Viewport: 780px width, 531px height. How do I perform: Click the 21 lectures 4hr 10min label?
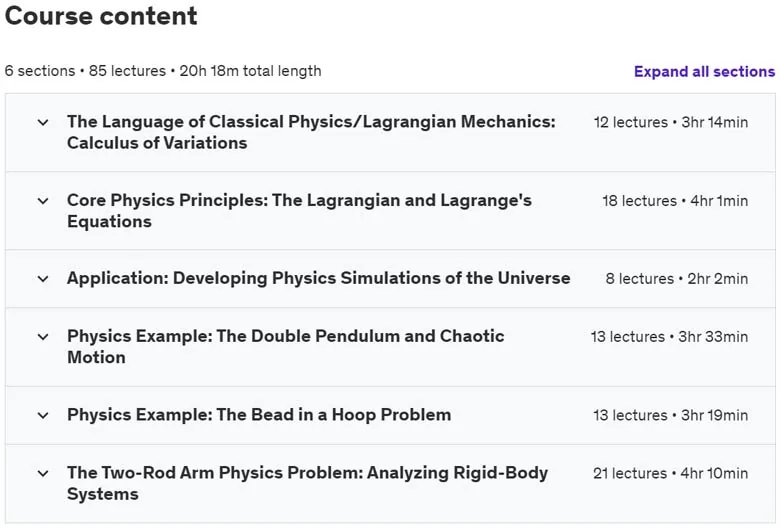coord(671,473)
